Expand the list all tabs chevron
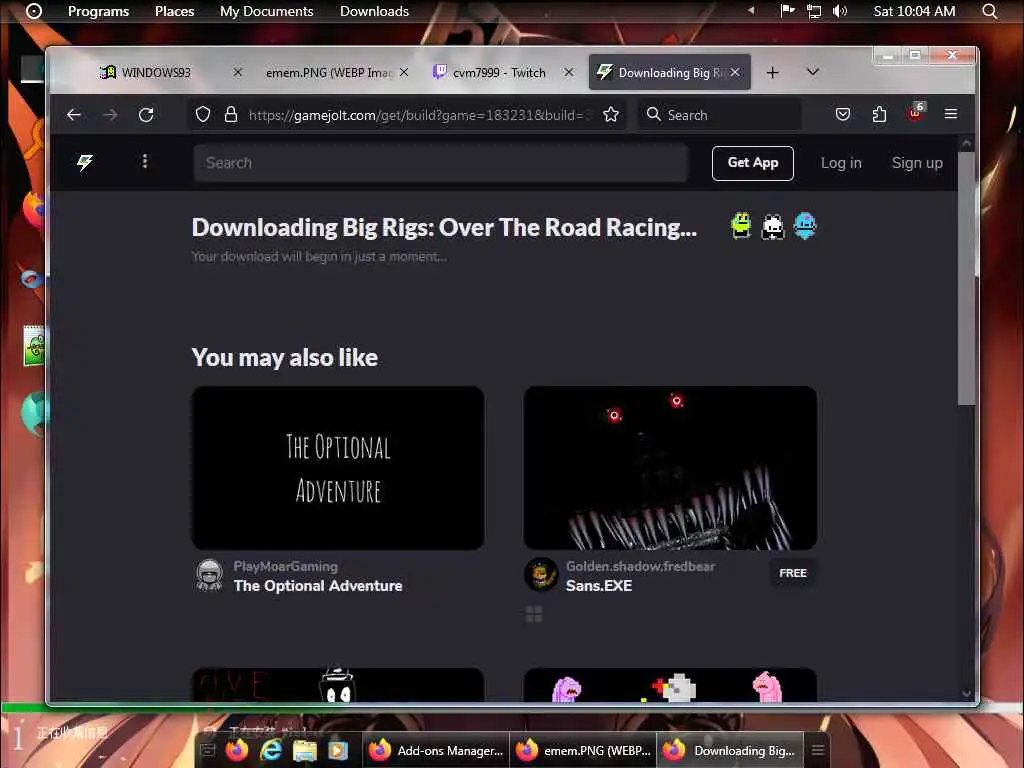The width and height of the screenshot is (1024, 768). [x=812, y=72]
